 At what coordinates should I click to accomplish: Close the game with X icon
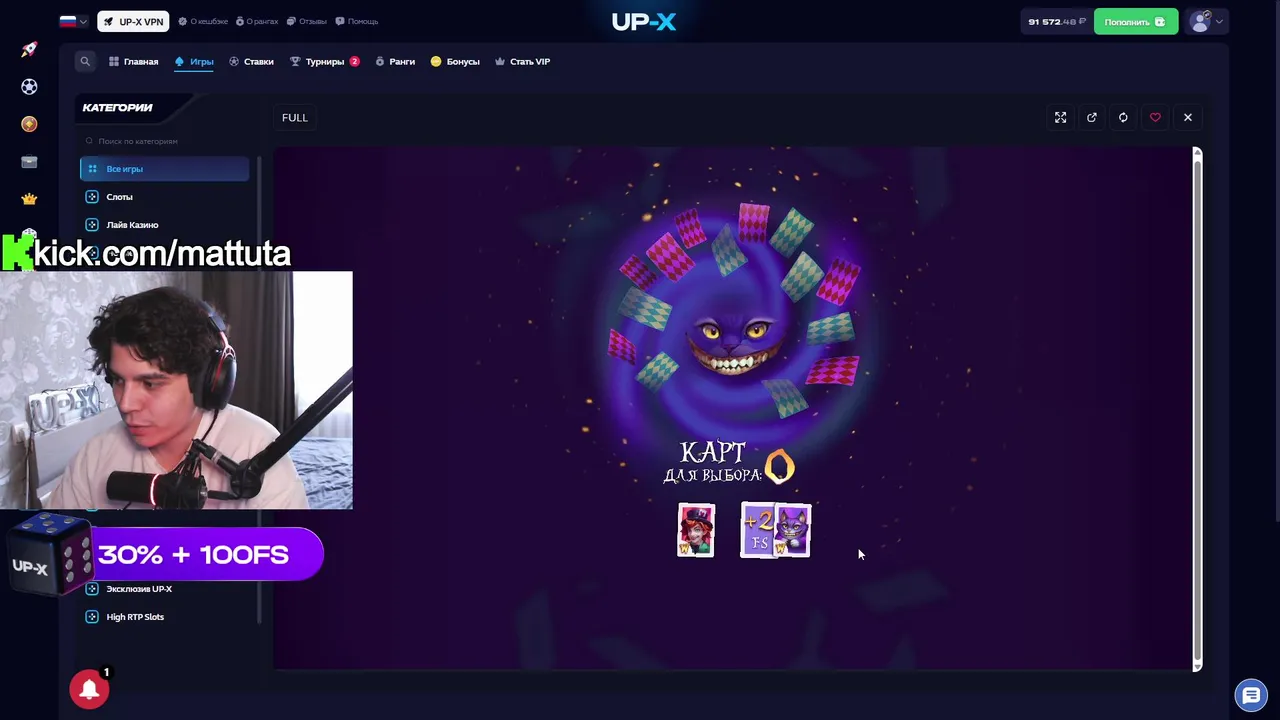coord(1187,117)
